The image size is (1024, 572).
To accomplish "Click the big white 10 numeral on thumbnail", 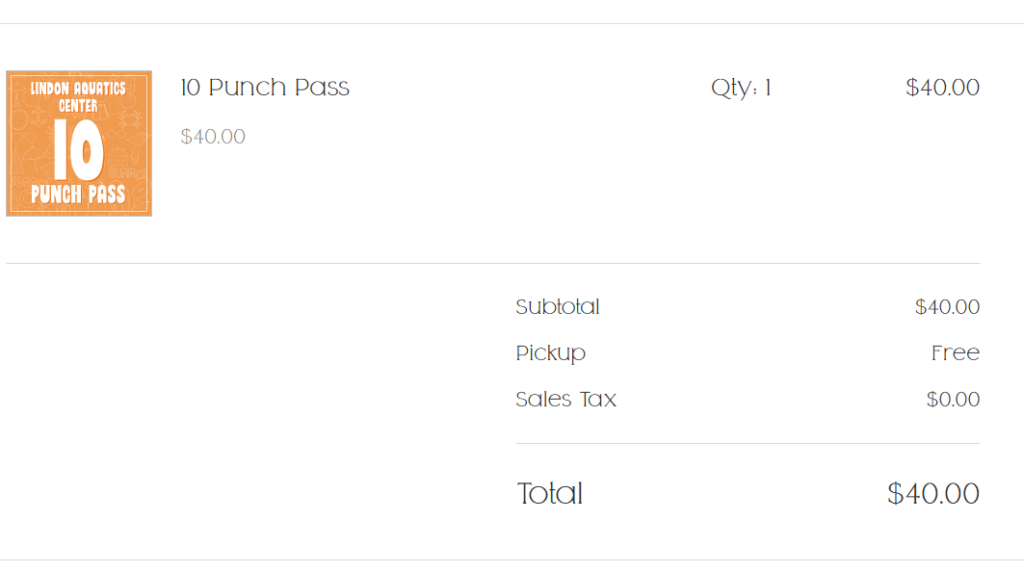I will click(78, 150).
